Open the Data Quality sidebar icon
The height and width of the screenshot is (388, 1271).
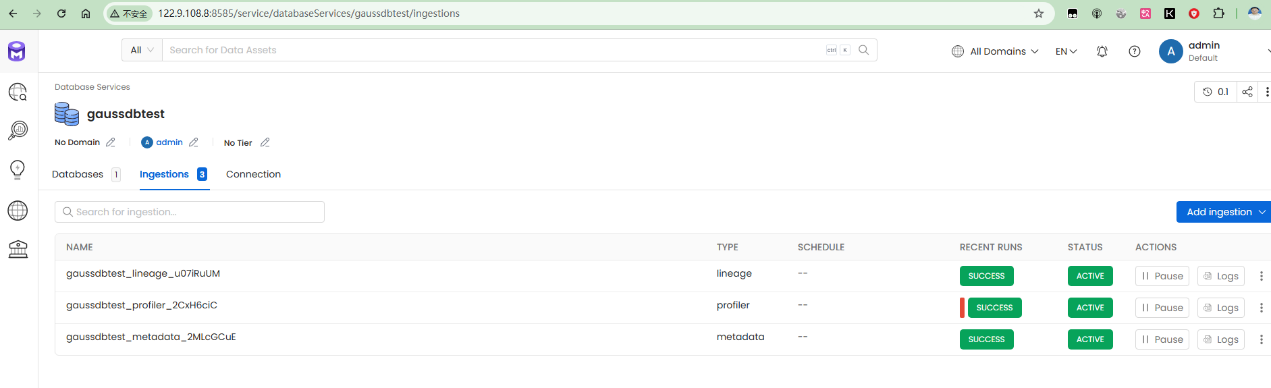coord(18,130)
